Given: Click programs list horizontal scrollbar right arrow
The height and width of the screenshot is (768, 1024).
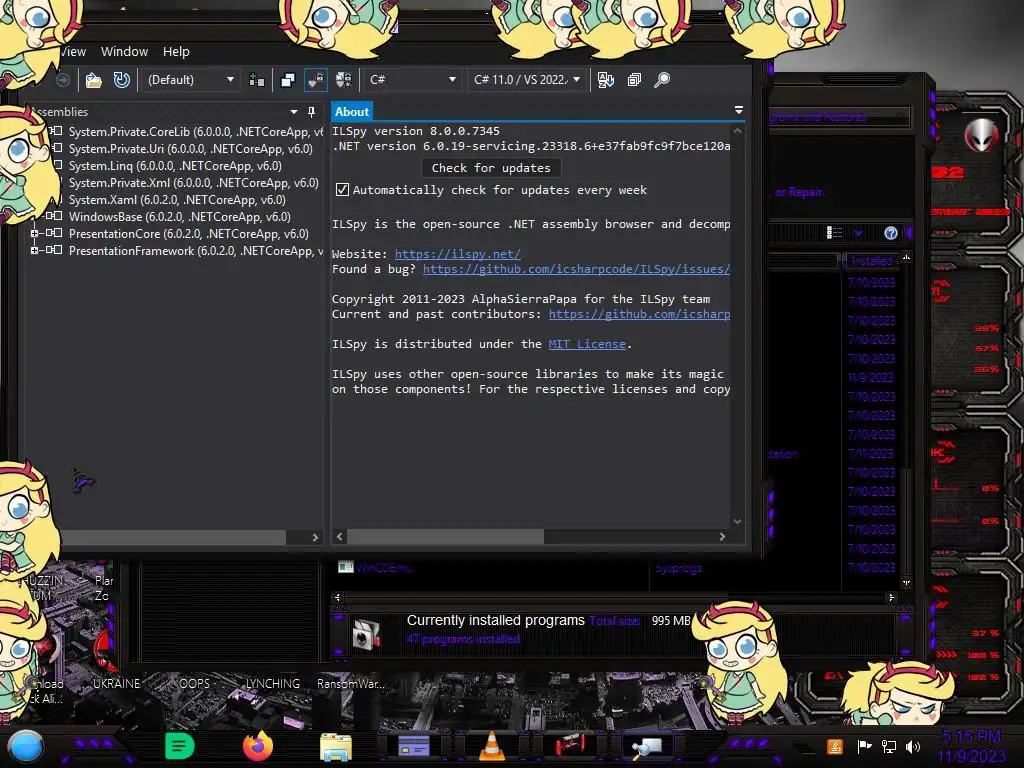Looking at the screenshot, I should [891, 597].
